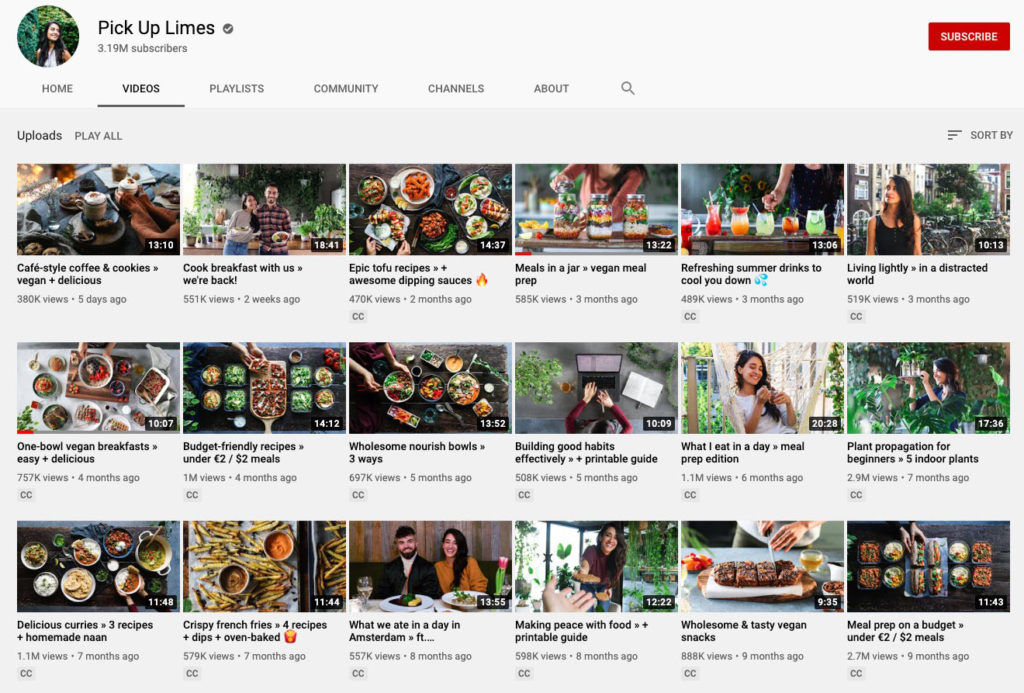This screenshot has height=693, width=1024.
Task: Click the Pick Up Limes channel name
Action: pyautogui.click(x=156, y=27)
